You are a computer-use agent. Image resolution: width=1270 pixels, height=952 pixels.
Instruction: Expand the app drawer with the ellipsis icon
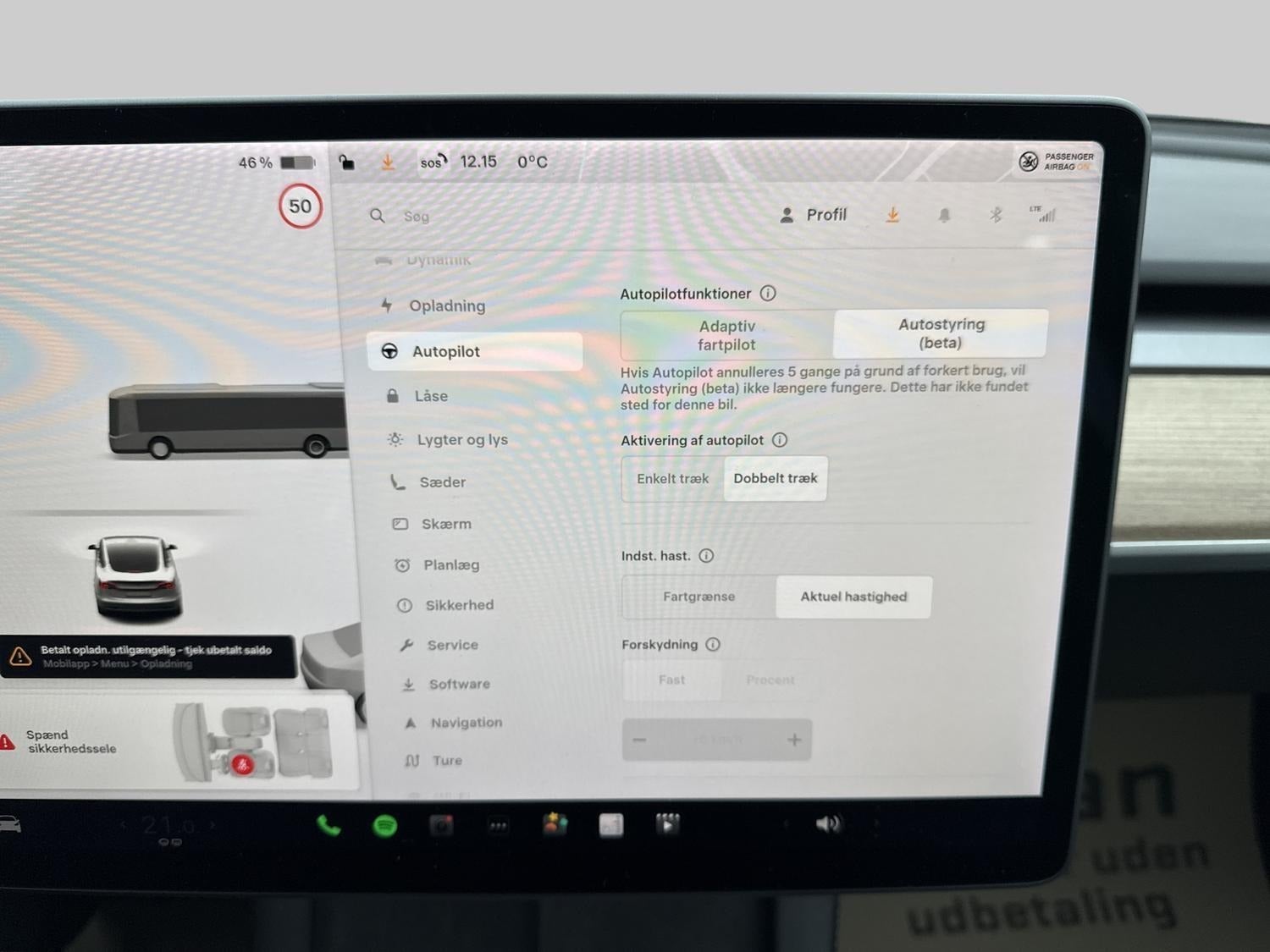pyautogui.click(x=499, y=824)
